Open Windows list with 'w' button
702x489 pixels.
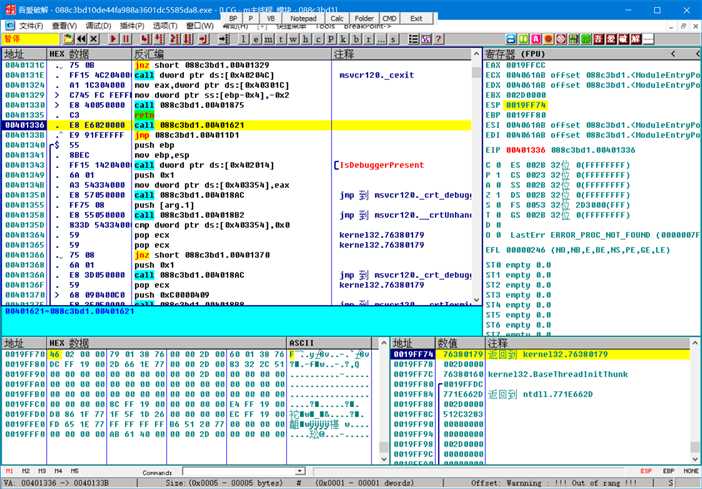click(x=293, y=39)
